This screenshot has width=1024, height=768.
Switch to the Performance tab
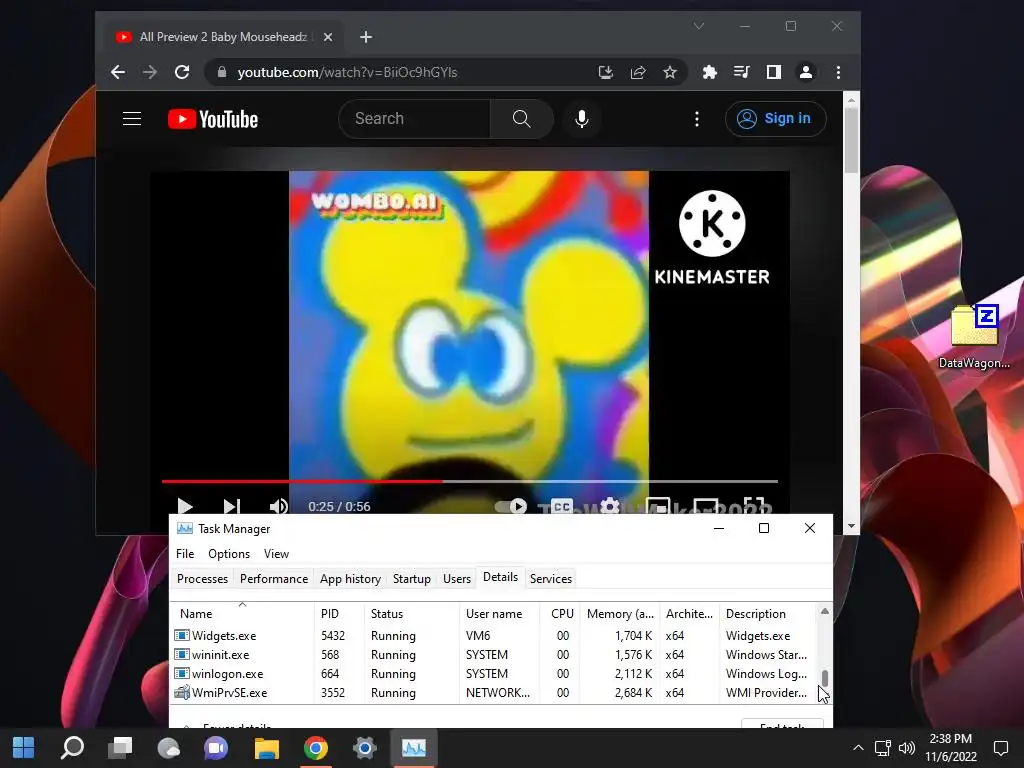click(x=274, y=579)
